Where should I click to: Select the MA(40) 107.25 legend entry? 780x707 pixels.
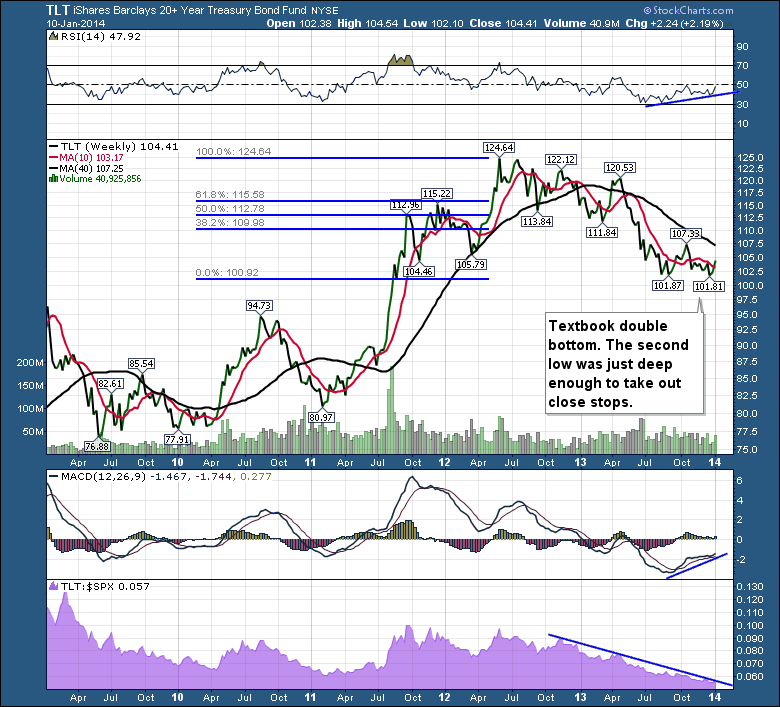tap(91, 168)
